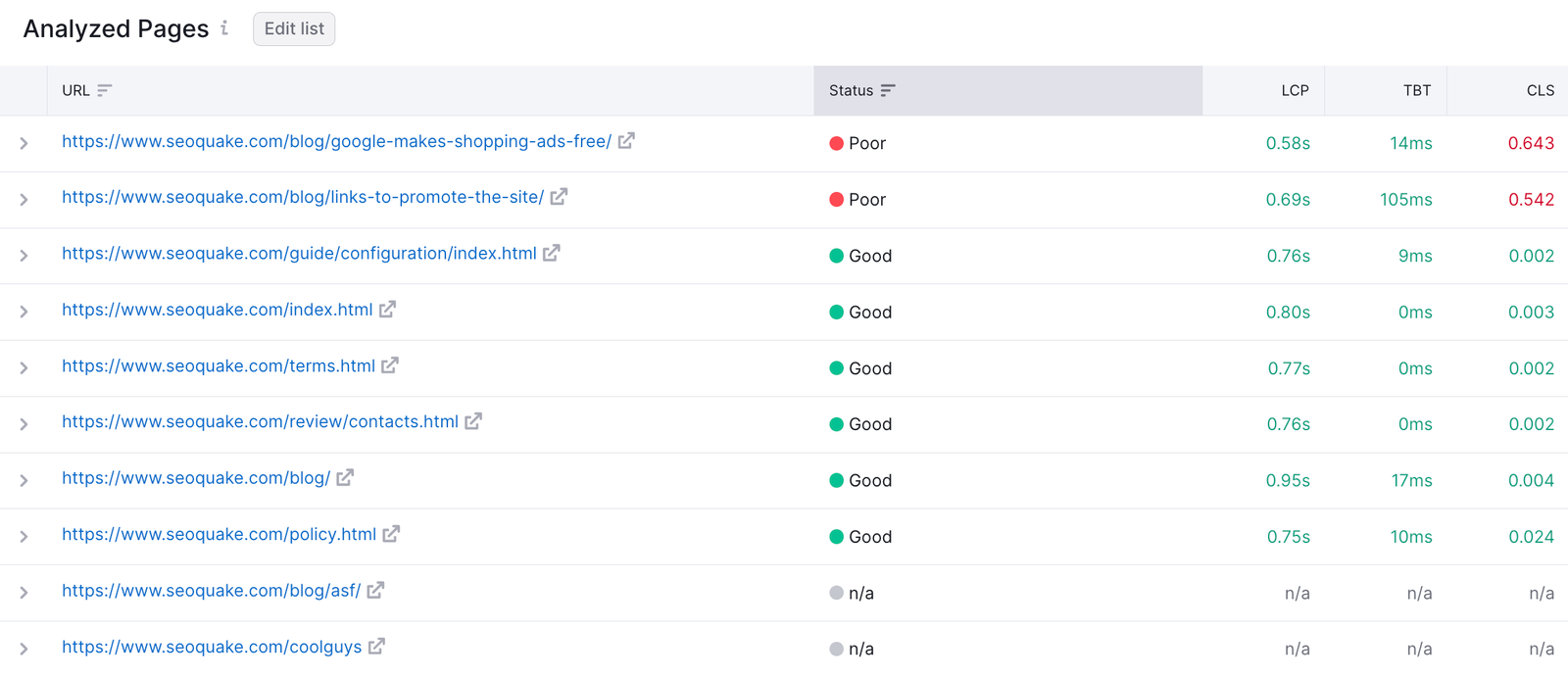Image resolution: width=1568 pixels, height=677 pixels.
Task: Open the terms.html URL link
Action: point(219,365)
